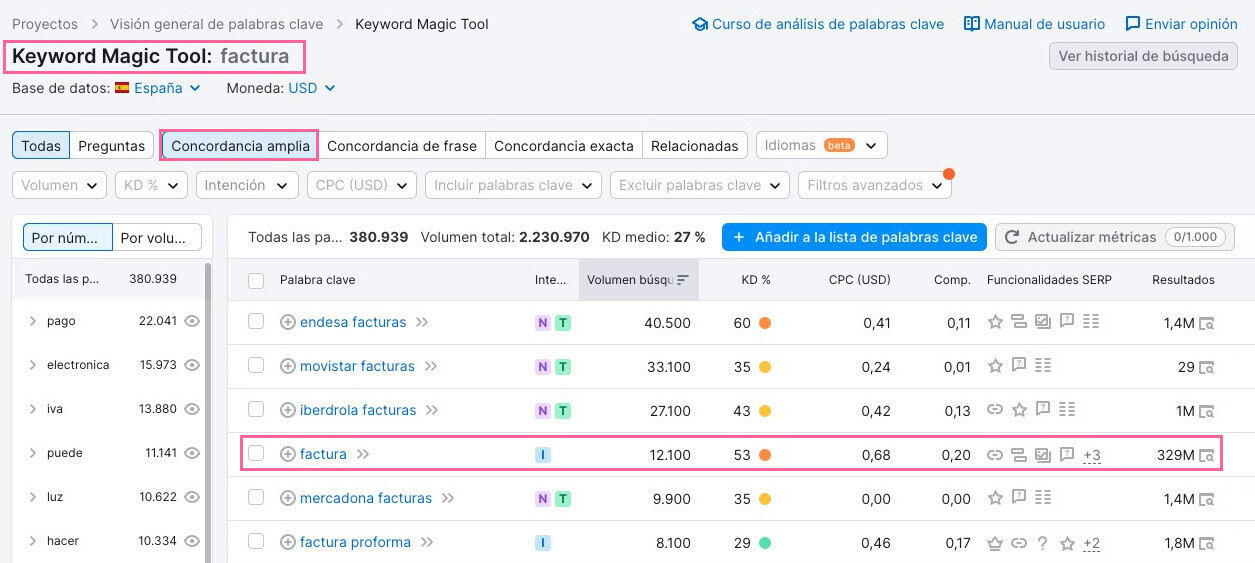Screen dimensions: 1255x563
Task: Toggle eye icon for 'electronica' group
Action: 192,365
